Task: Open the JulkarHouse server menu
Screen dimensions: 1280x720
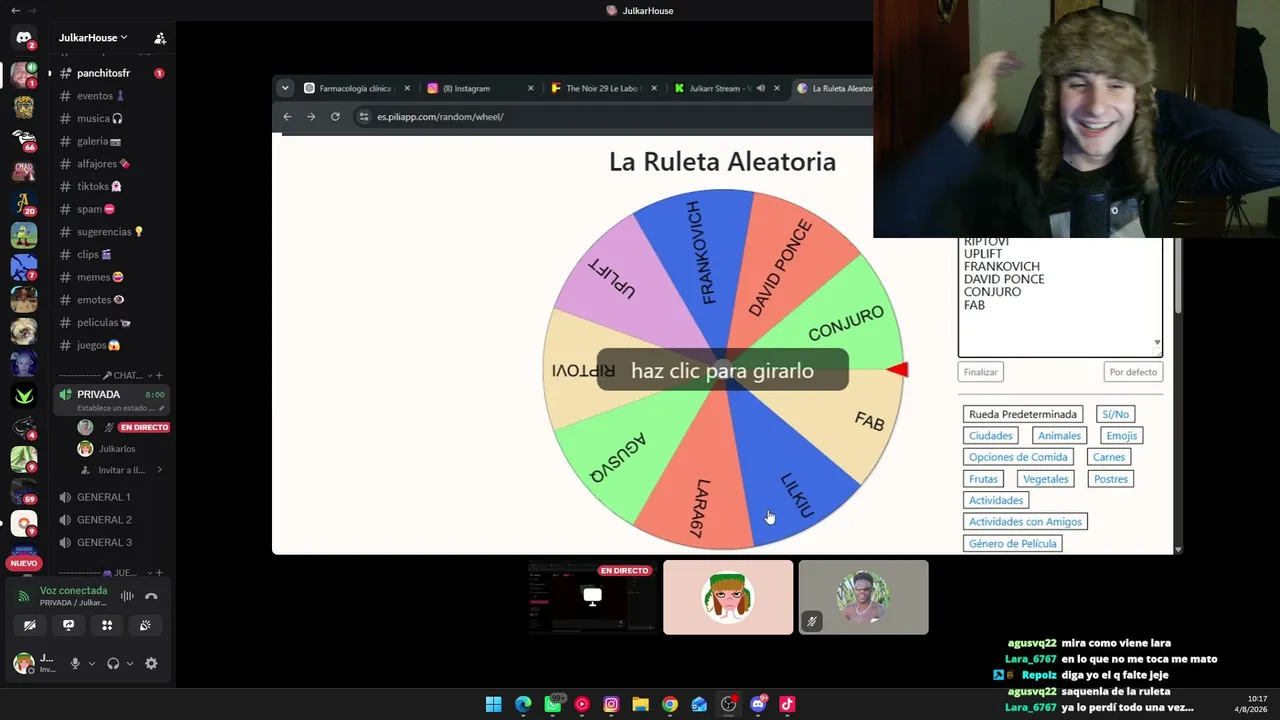Action: 93,38
